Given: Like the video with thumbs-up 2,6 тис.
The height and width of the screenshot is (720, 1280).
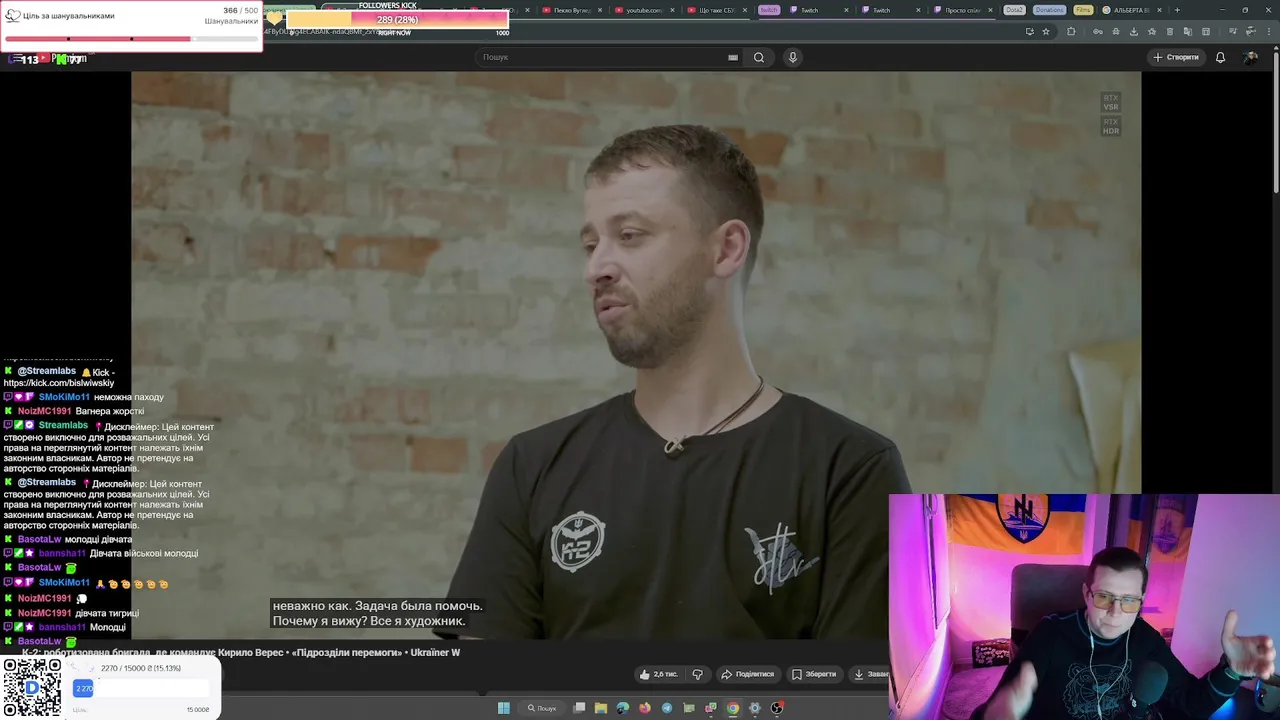Looking at the screenshot, I should pos(658,674).
